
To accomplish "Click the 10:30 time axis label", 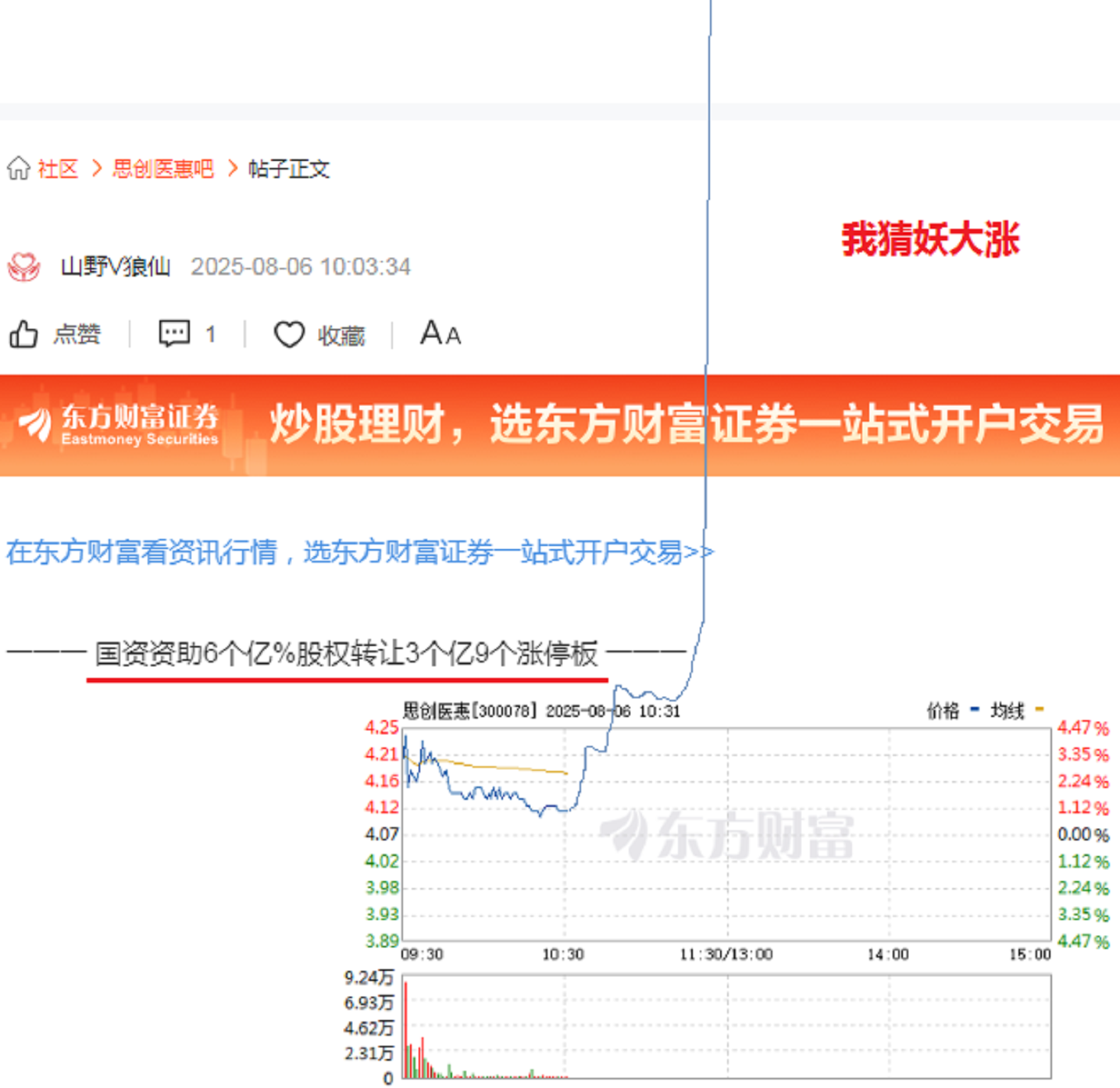I will point(563,954).
